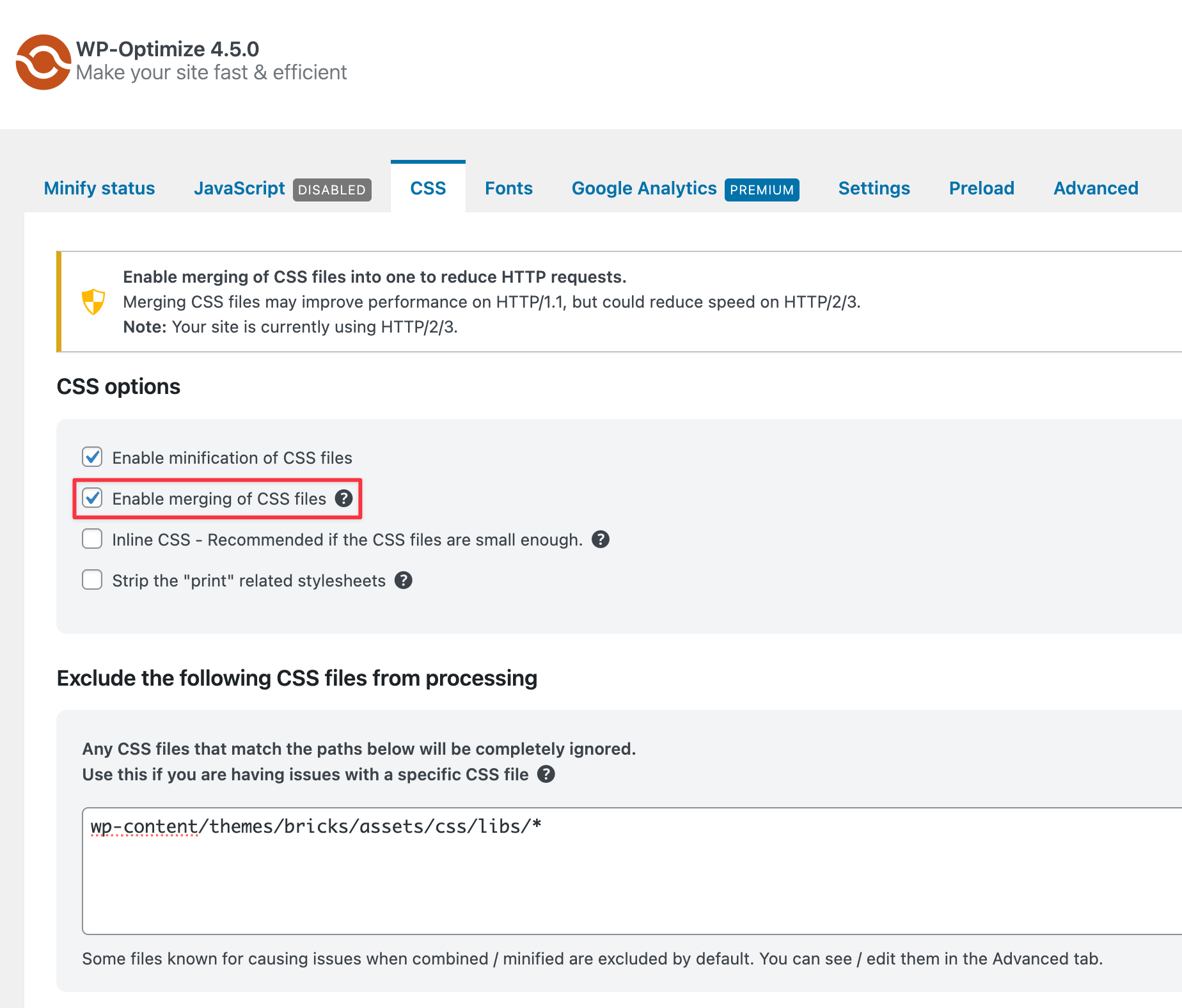1182x1008 pixels.
Task: Open the Google Analytics tab
Action: pos(643,188)
